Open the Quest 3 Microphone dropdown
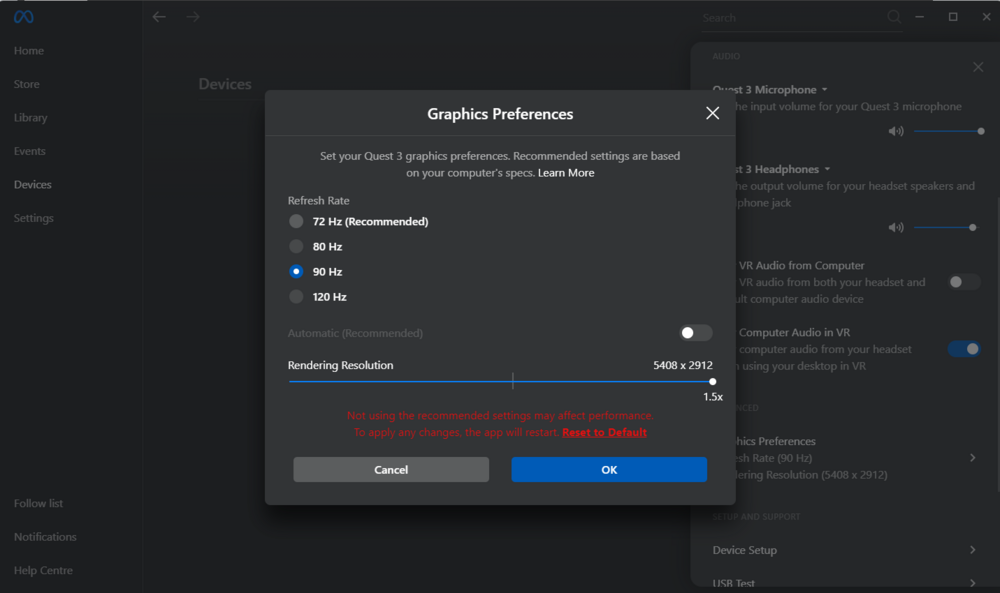Screen dimensions: 1000x593 coord(824,90)
